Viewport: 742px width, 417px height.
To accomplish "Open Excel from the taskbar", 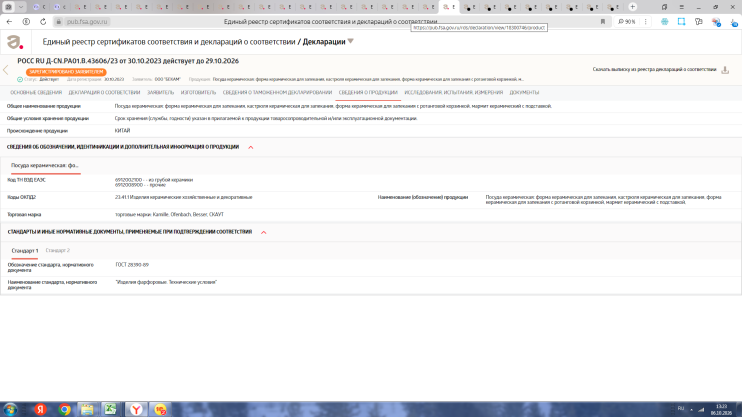I will [111, 409].
